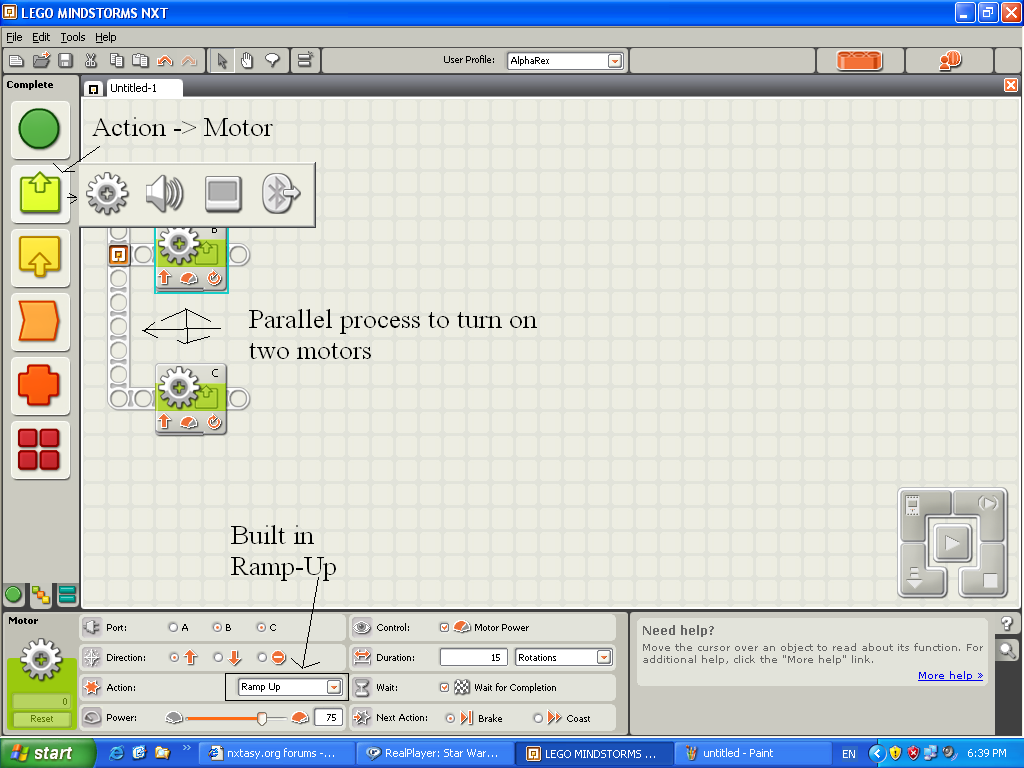Select port C radio button
The image size is (1024, 768).
click(x=261, y=627)
